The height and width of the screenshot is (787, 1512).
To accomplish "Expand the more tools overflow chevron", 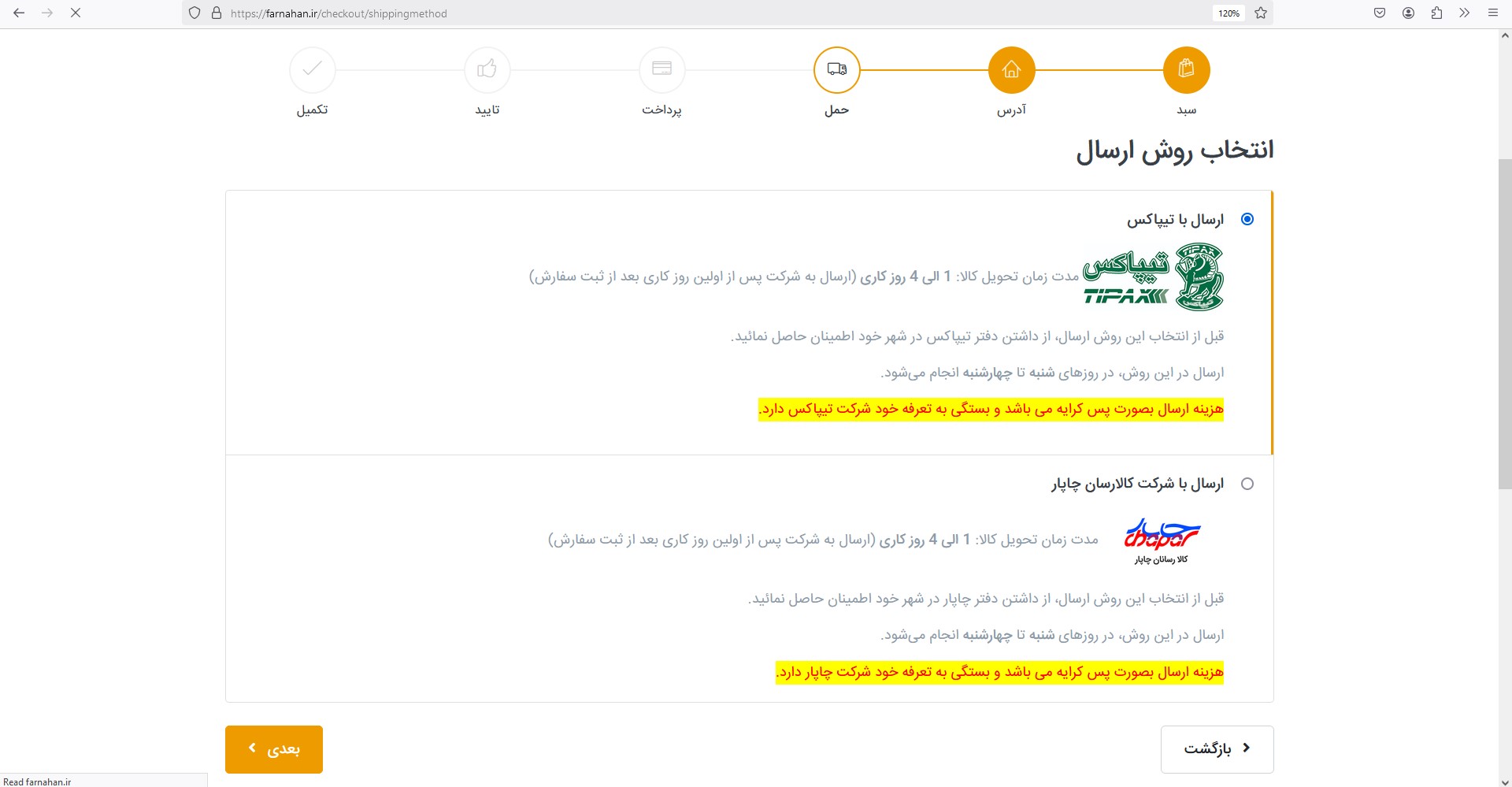I will [x=1464, y=13].
